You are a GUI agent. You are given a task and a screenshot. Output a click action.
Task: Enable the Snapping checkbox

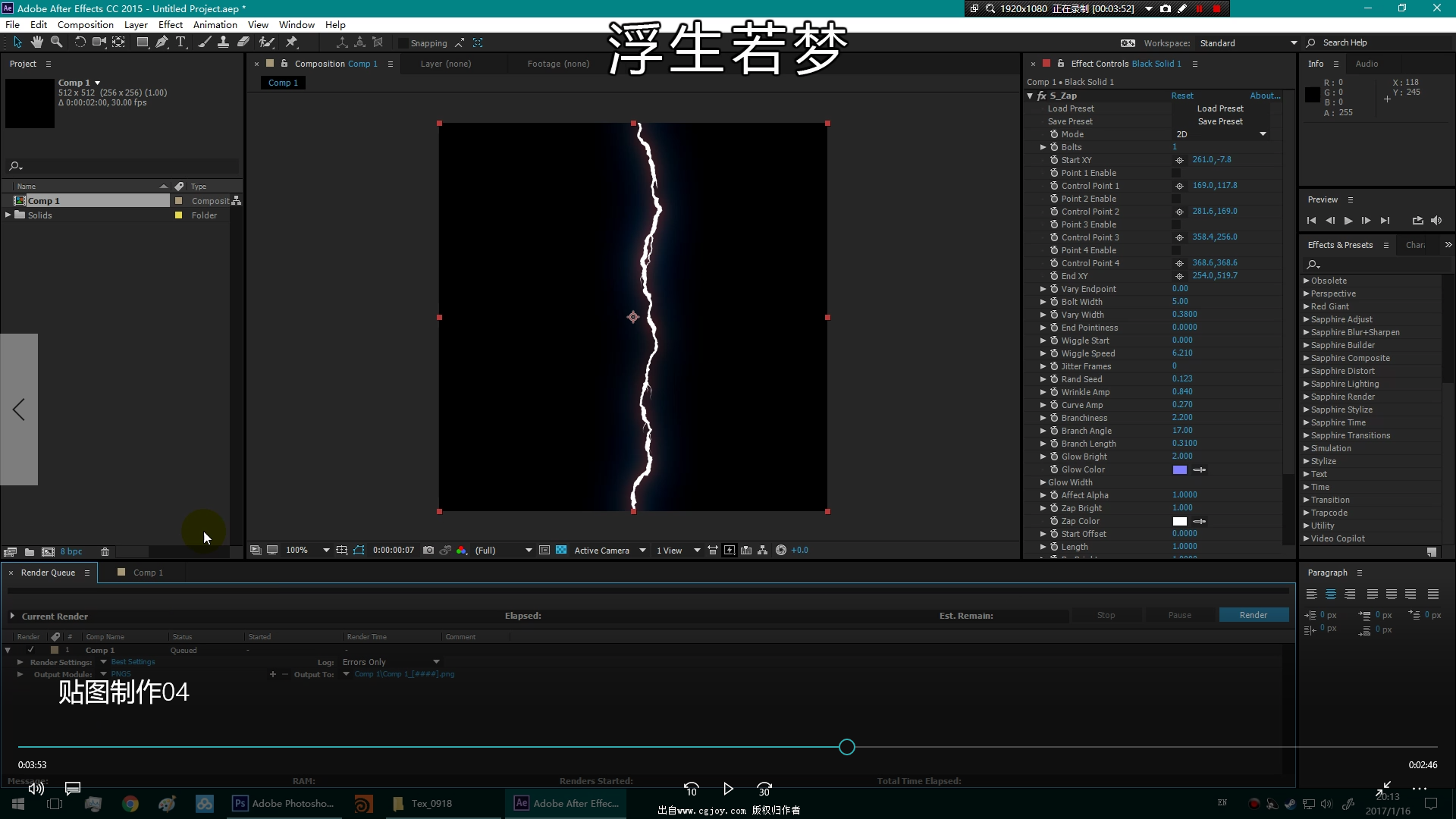pos(403,43)
